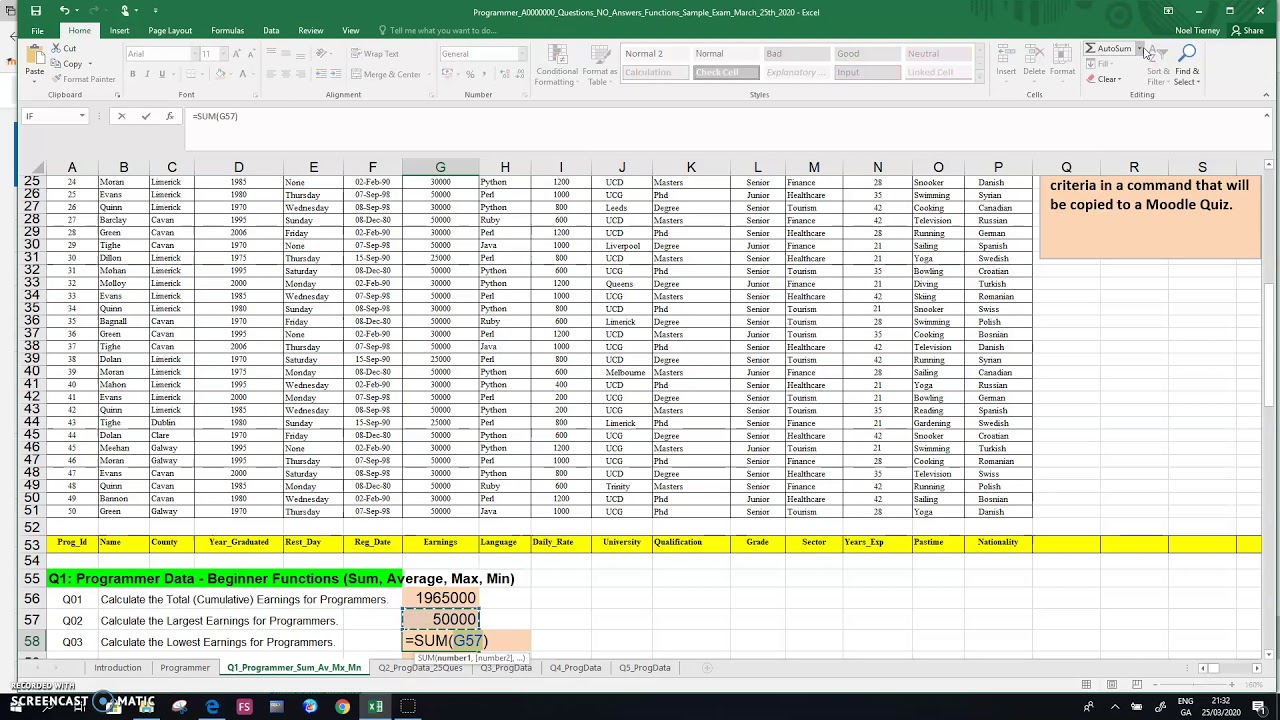Open the Insert Function fx dialog

(170, 116)
